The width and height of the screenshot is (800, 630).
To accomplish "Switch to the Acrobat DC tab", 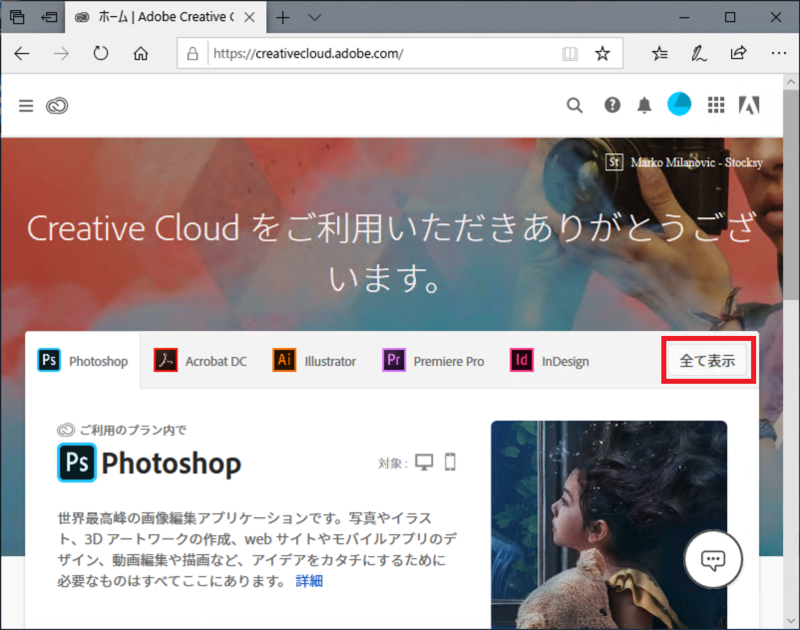I will click(x=201, y=361).
